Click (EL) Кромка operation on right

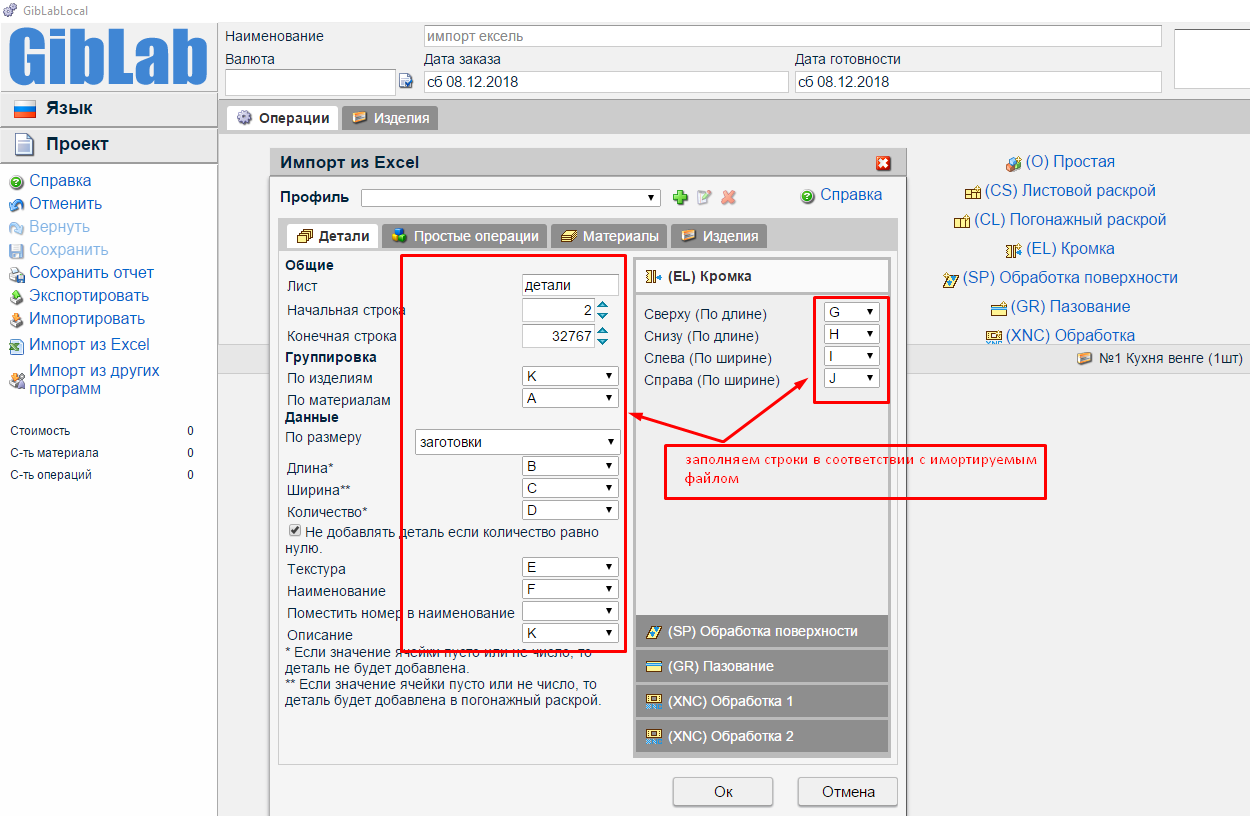point(1070,249)
